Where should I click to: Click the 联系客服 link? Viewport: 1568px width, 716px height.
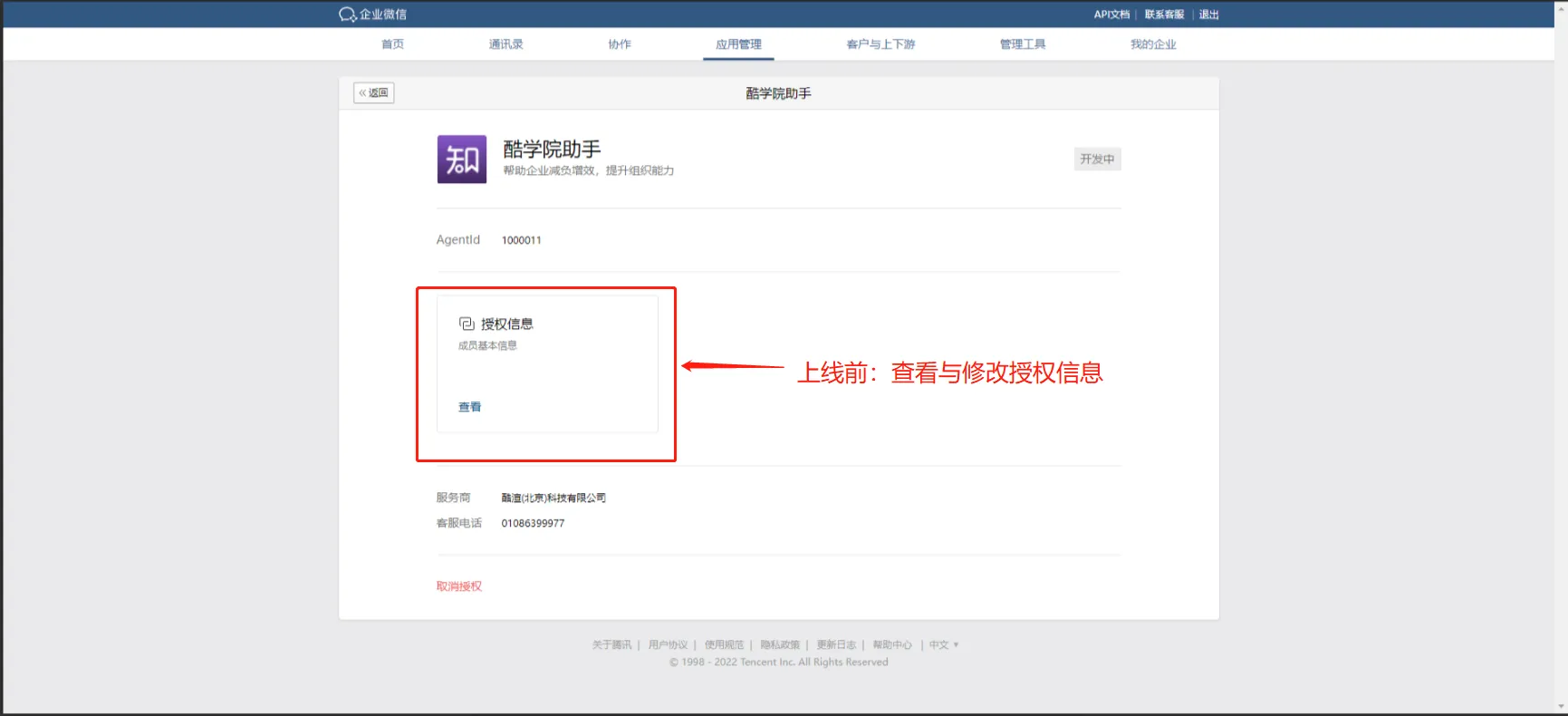coord(1164,15)
